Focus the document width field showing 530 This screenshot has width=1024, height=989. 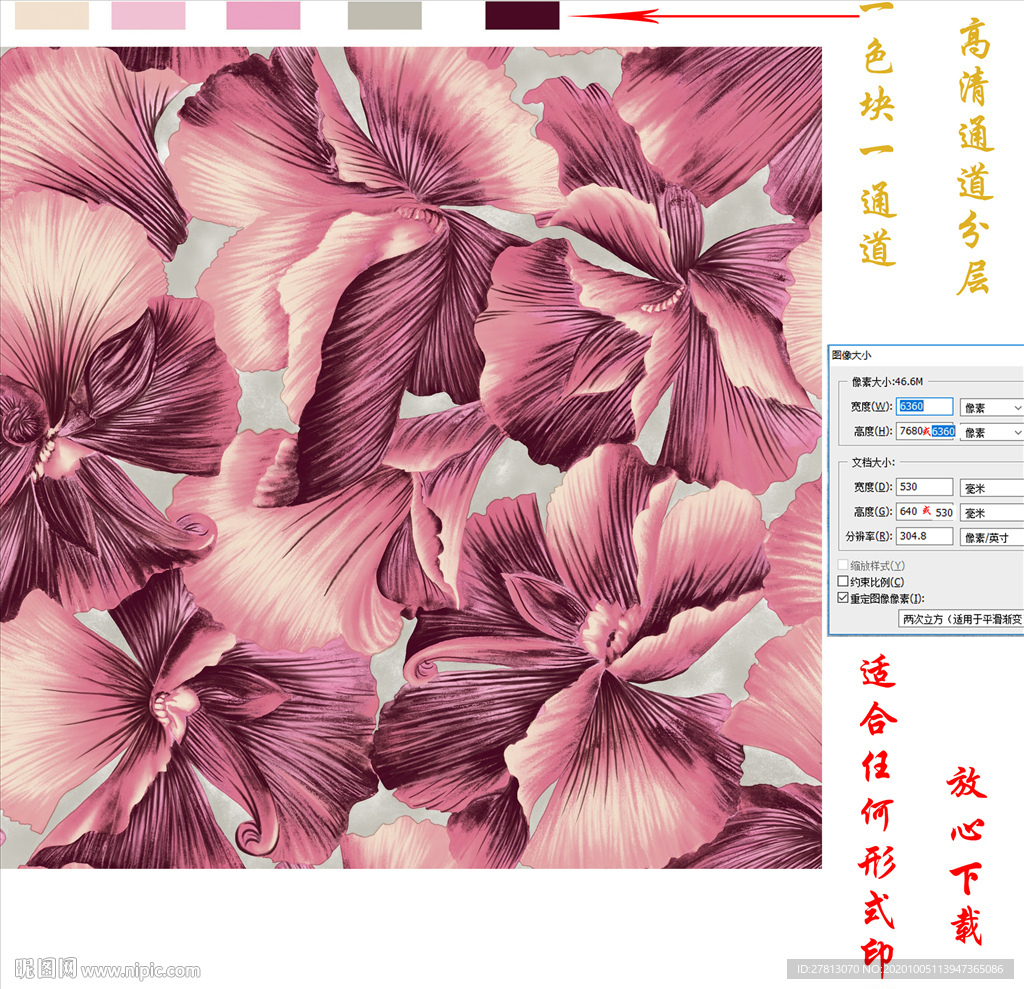pos(924,487)
